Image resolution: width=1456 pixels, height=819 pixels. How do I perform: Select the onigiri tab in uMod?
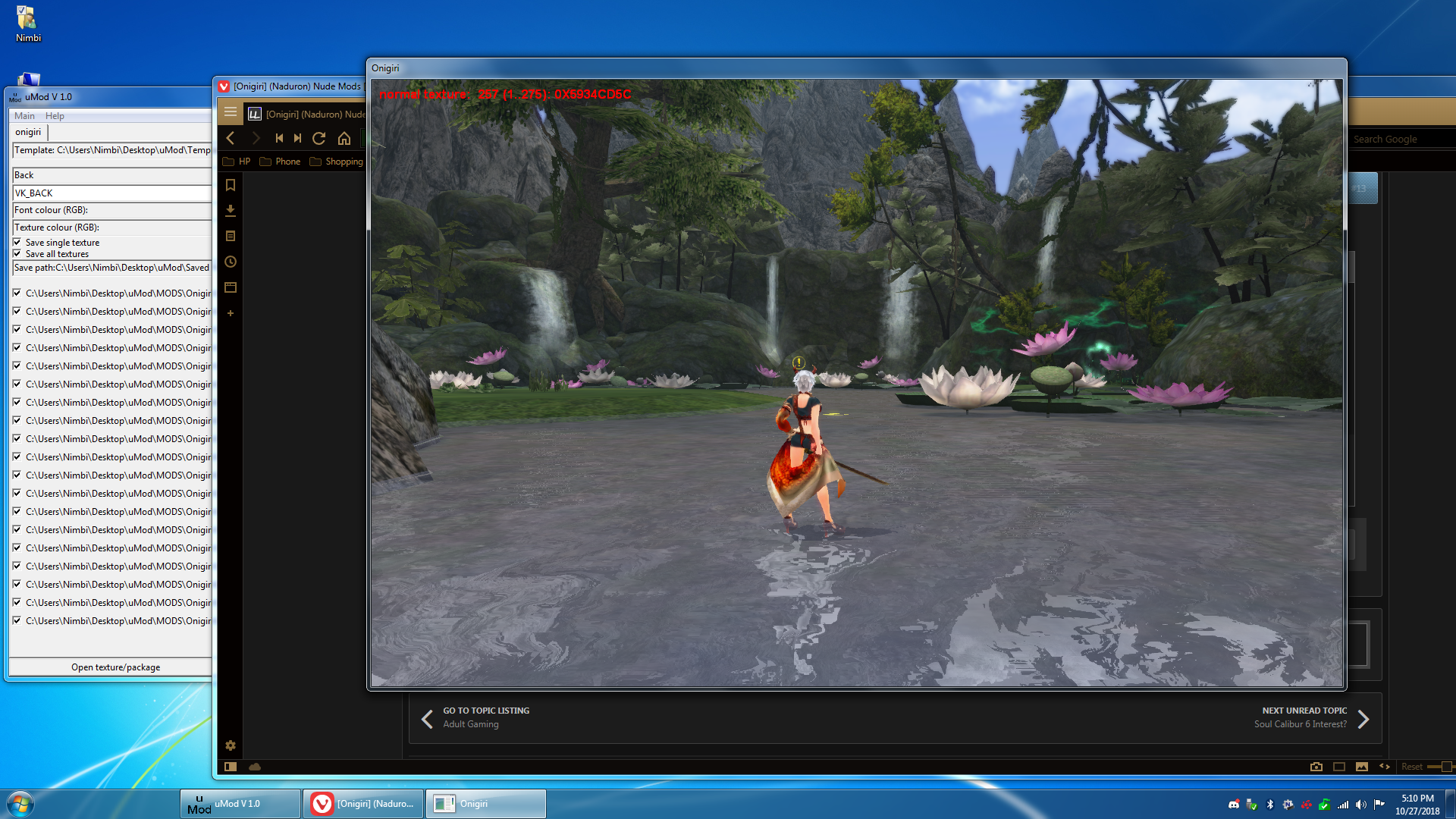[x=30, y=132]
